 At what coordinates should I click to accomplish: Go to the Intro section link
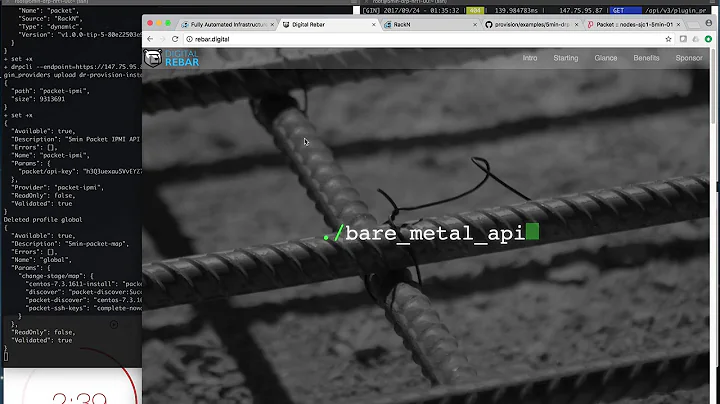coord(529,58)
